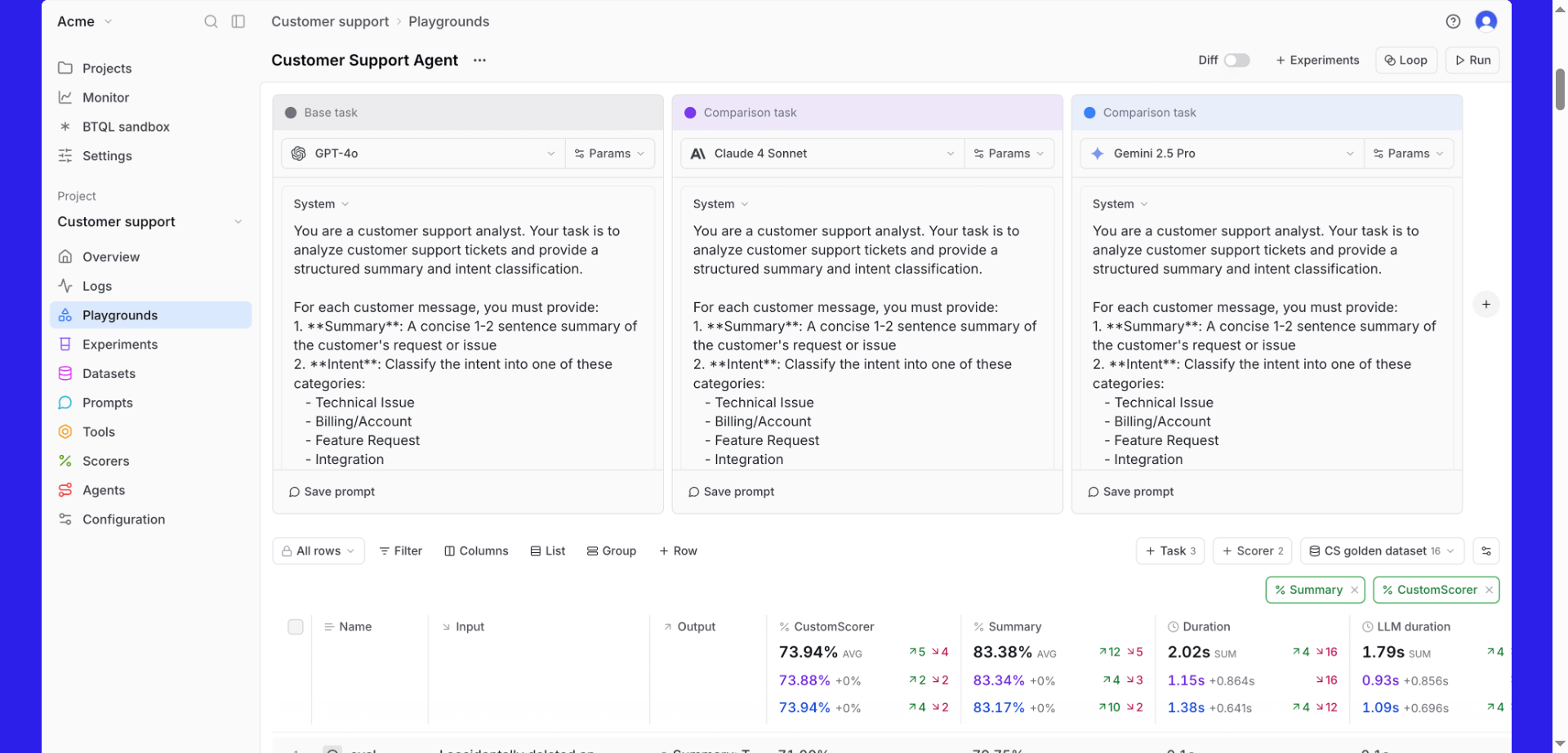1568x753 pixels.
Task: Navigate to Experiments in sidebar
Action: (x=120, y=345)
